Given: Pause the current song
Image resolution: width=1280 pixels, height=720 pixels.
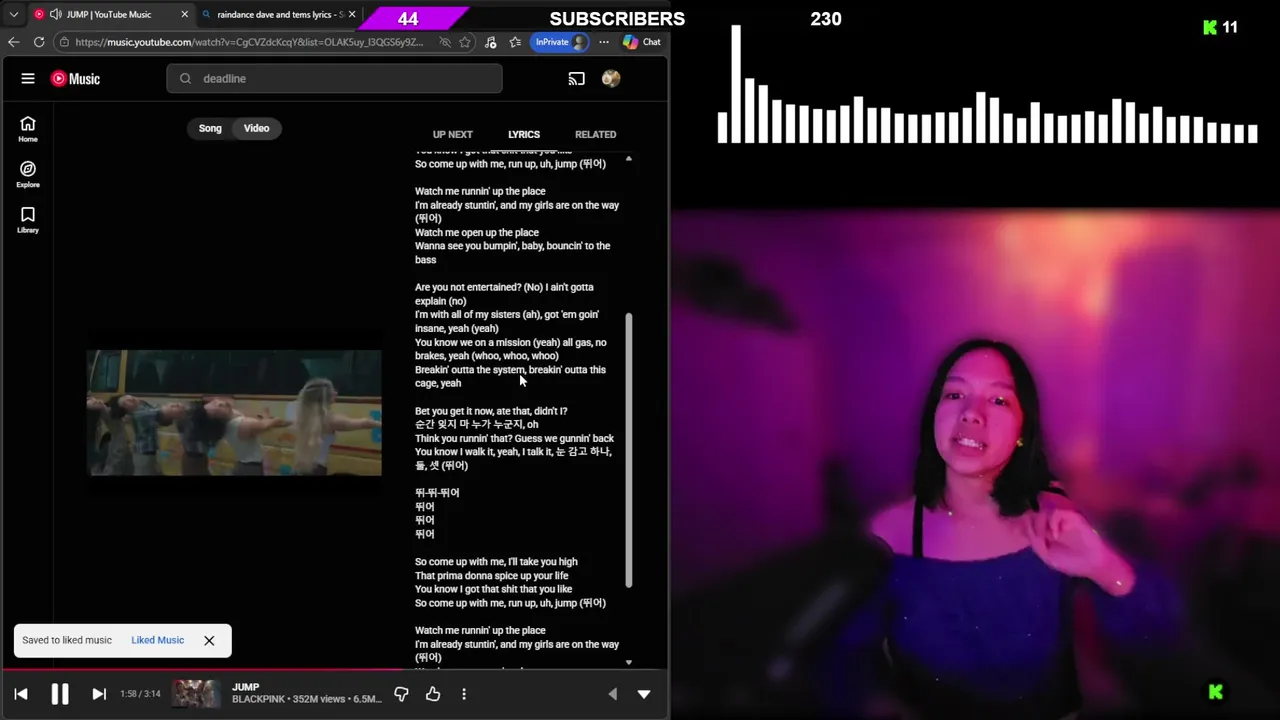Looking at the screenshot, I should tap(60, 694).
